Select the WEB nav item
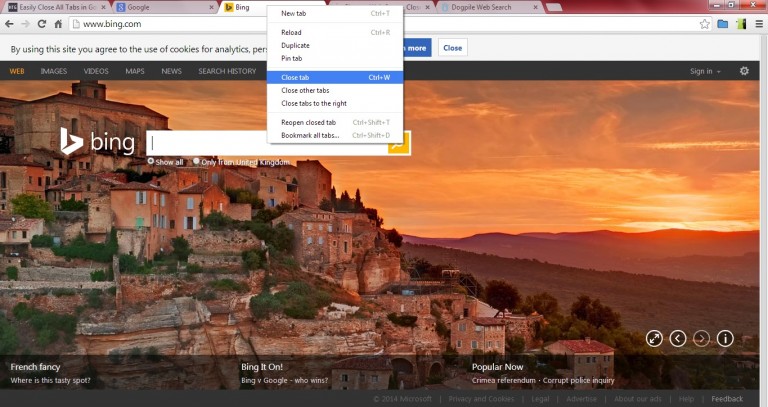The image size is (768, 407). 17,71
